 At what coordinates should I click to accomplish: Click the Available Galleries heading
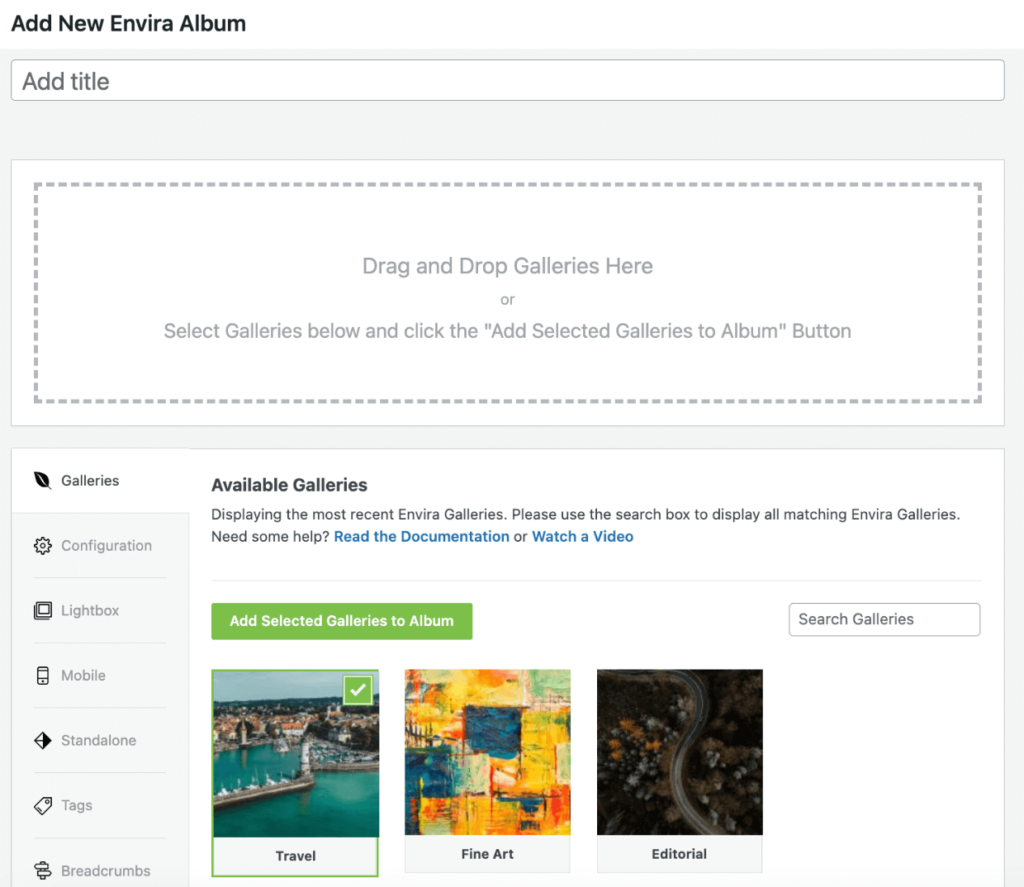(x=289, y=485)
